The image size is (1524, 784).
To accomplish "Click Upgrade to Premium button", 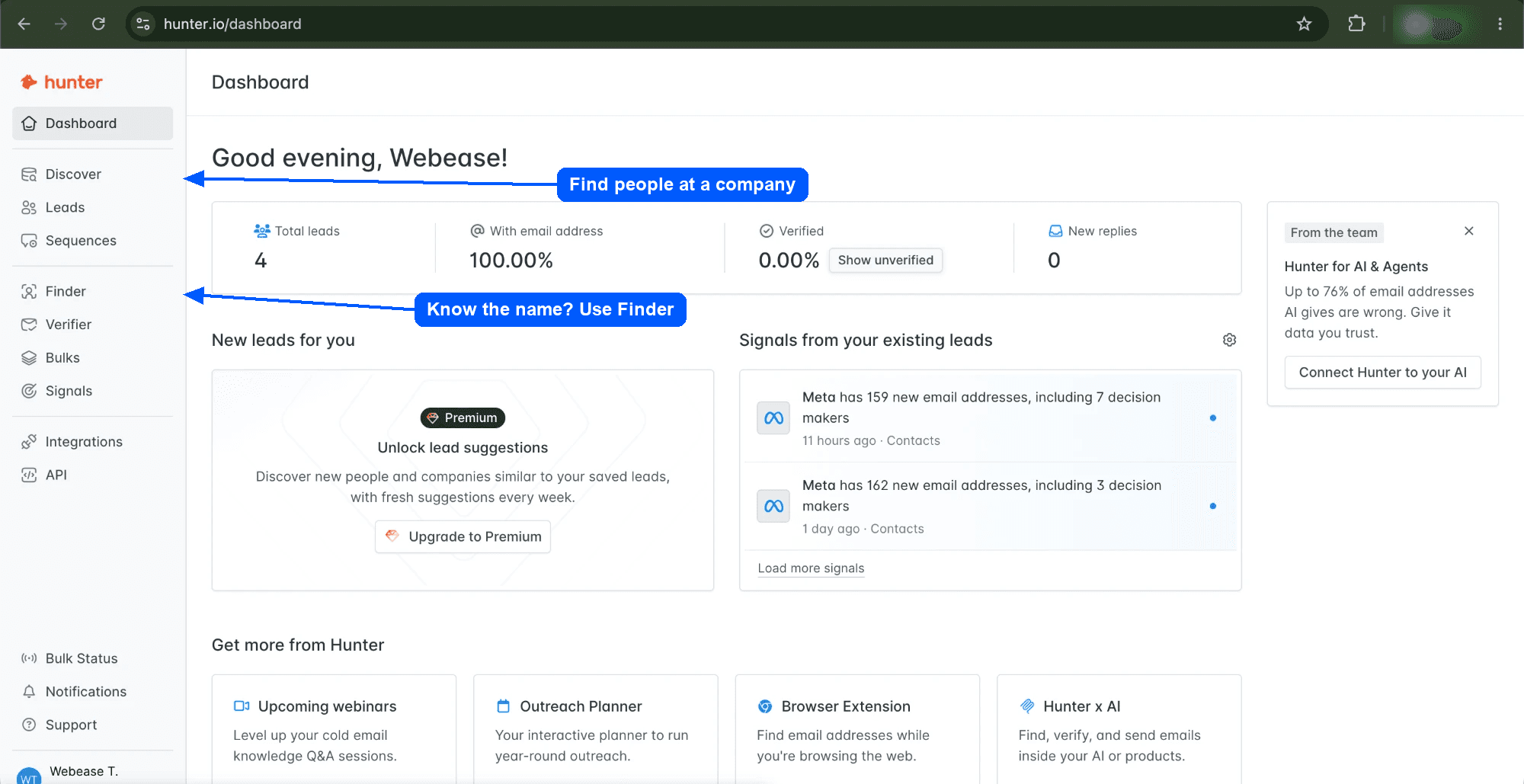I will [x=463, y=536].
